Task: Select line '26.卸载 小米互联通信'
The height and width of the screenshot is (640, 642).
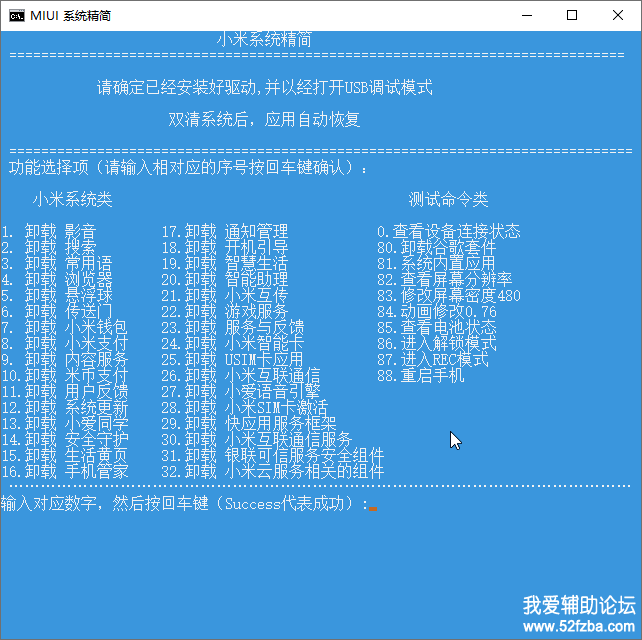Action: pyautogui.click(x=241, y=375)
